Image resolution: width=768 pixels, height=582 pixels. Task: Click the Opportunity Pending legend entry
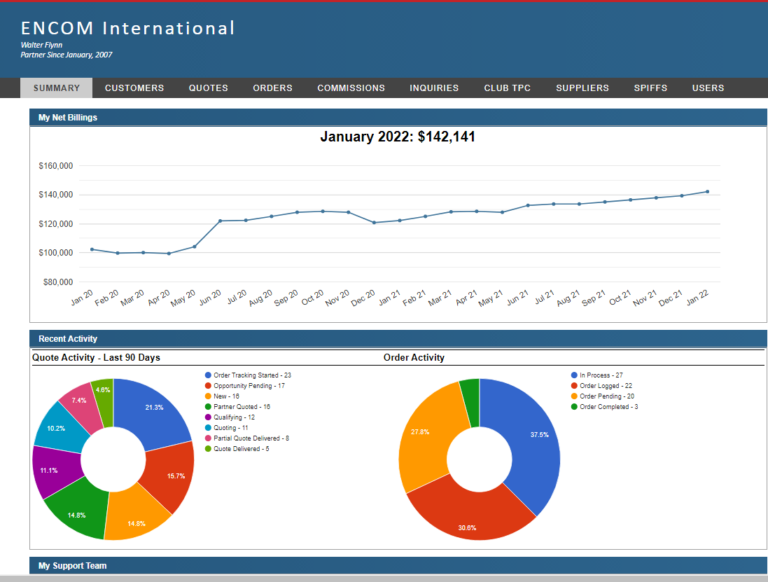(x=245, y=386)
